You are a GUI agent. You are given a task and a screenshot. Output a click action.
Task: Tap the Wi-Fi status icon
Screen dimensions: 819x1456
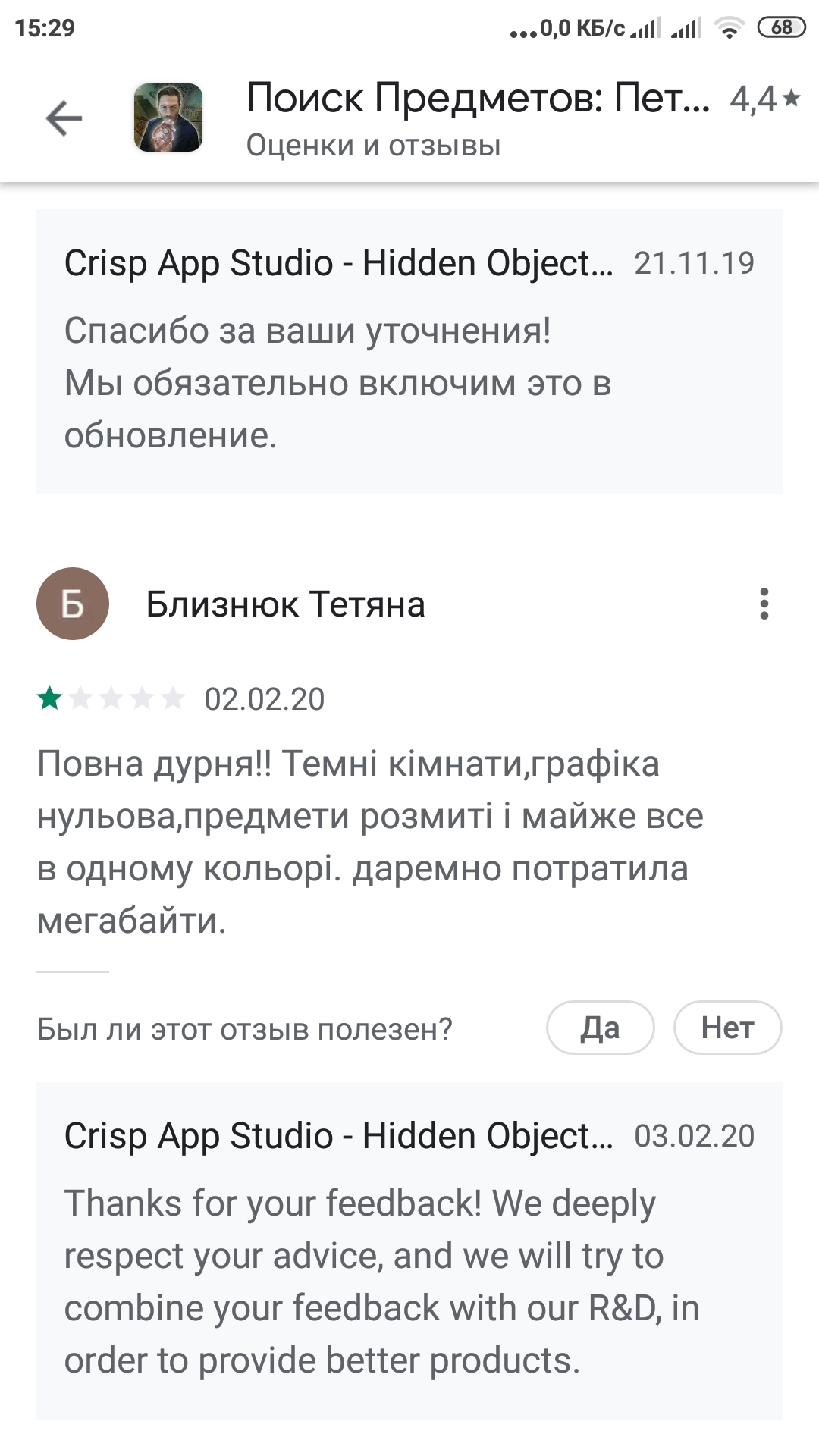[729, 29]
